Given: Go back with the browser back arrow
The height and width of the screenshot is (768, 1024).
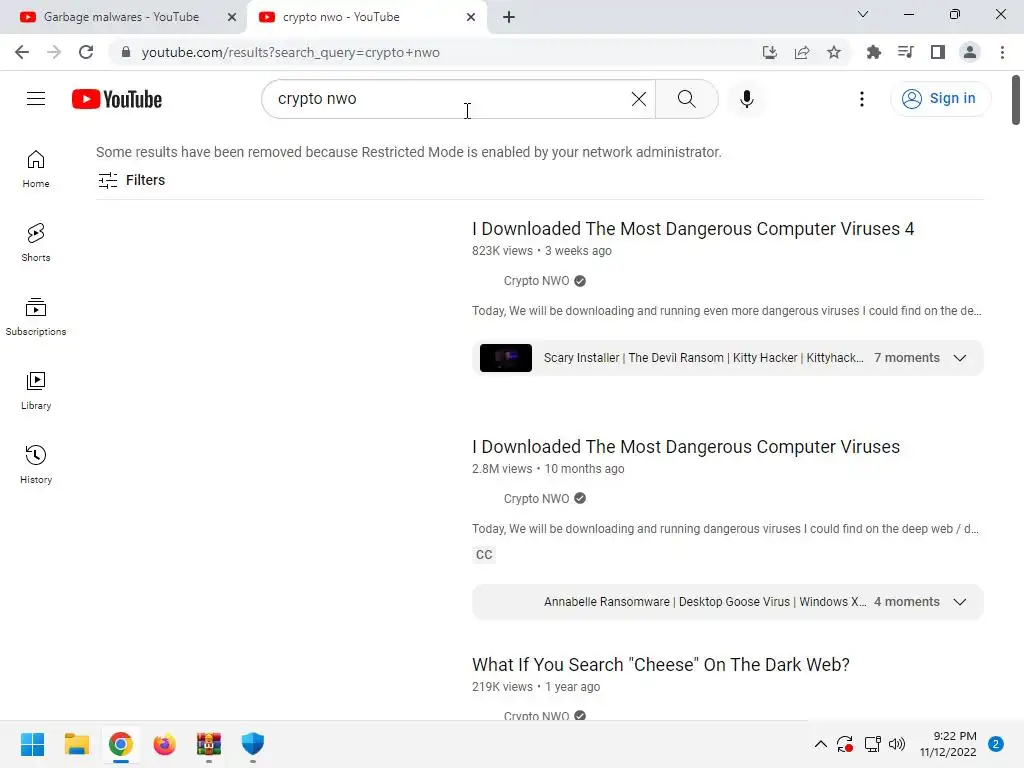Looking at the screenshot, I should [x=22, y=52].
